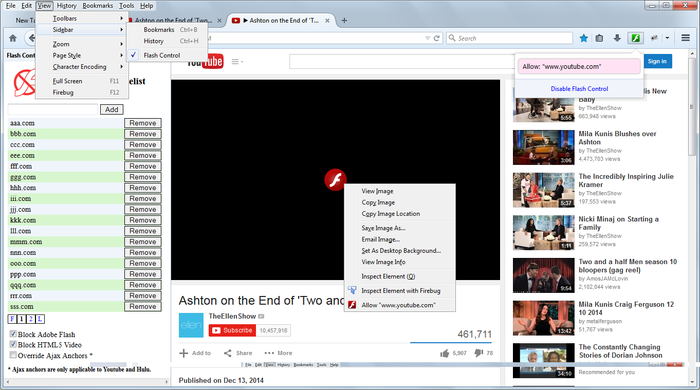Toggle Block HTML5 Video checkbox
This screenshot has height=390, width=700.
tap(13, 344)
